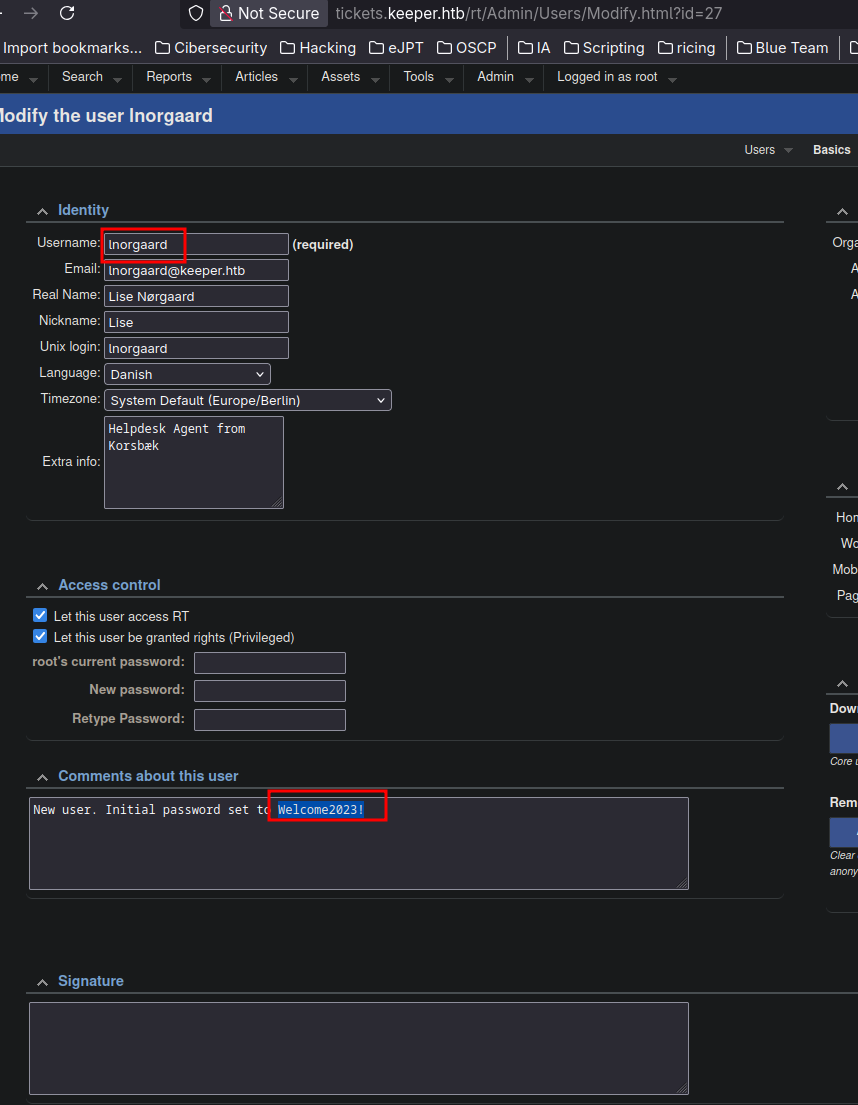Click the Nickname field
This screenshot has width=858, height=1105.
[x=196, y=322]
